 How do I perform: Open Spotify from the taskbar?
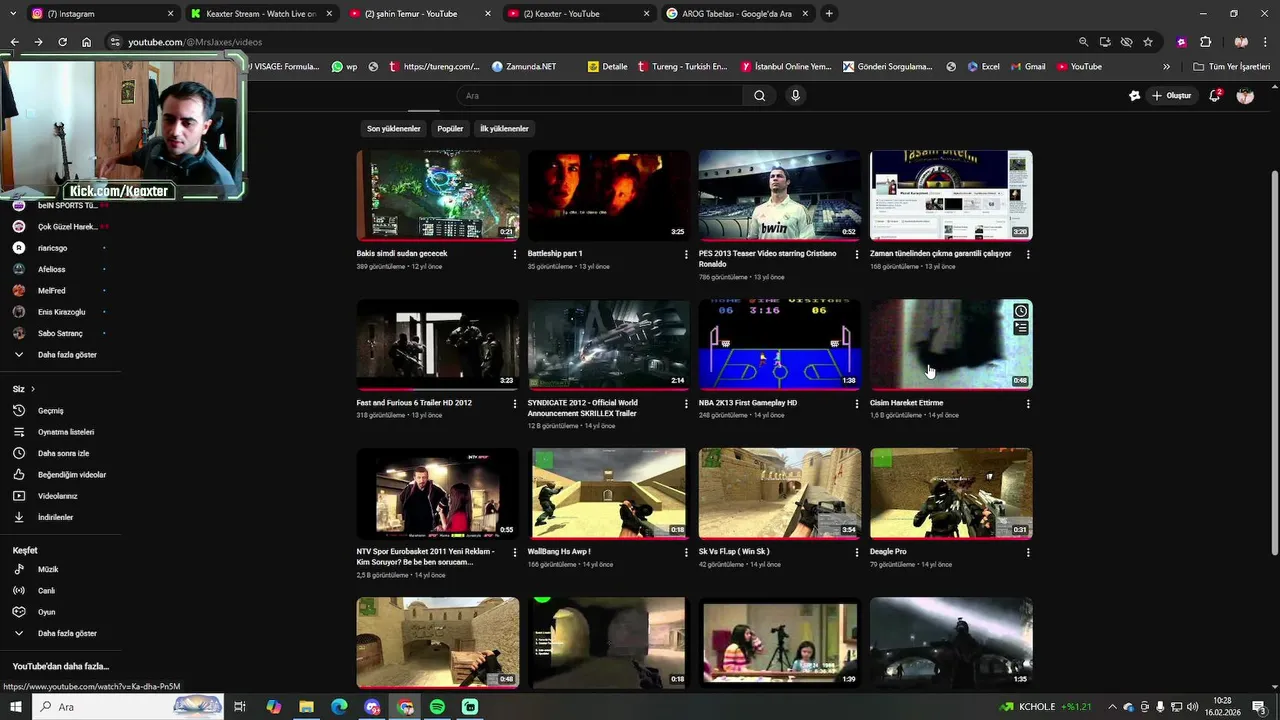click(437, 707)
